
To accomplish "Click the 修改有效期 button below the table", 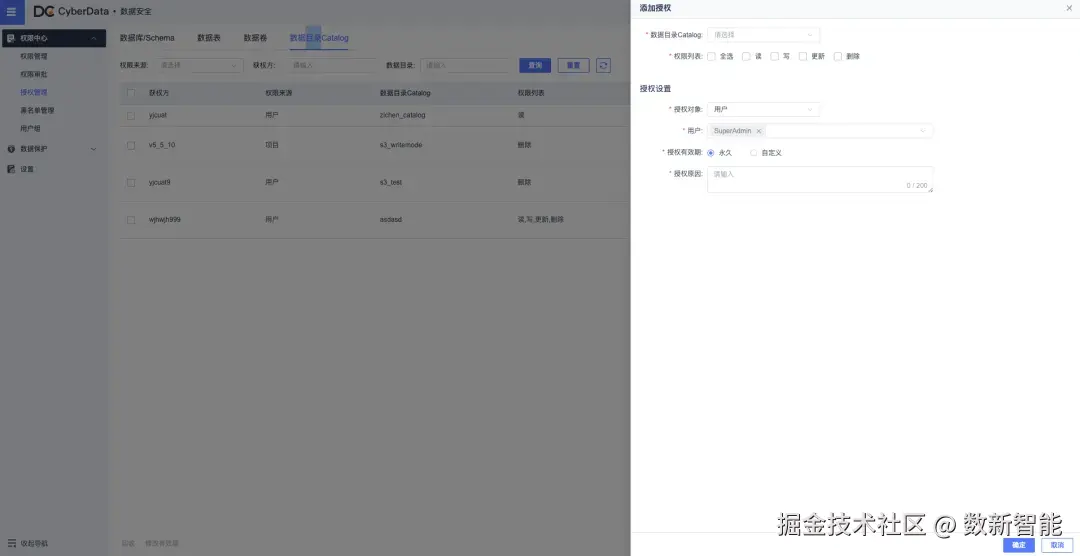I will point(162,544).
